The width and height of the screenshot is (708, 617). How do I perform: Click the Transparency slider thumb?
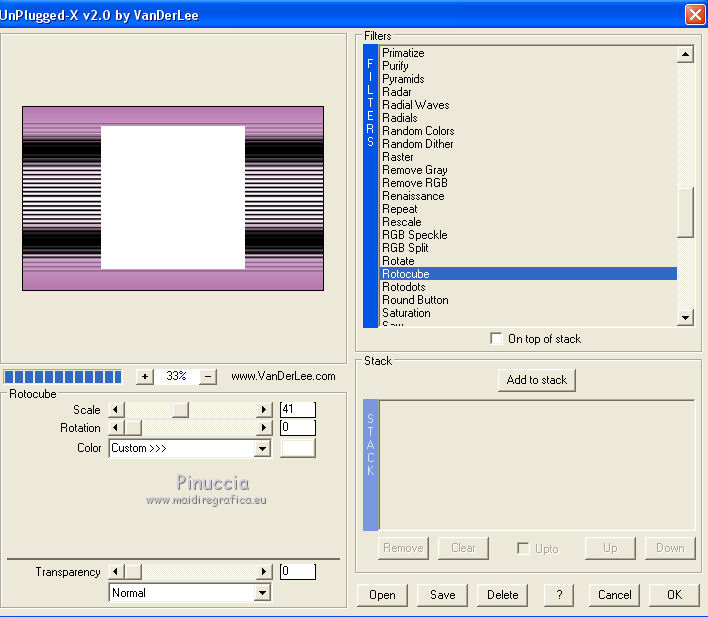pyautogui.click(x=133, y=572)
